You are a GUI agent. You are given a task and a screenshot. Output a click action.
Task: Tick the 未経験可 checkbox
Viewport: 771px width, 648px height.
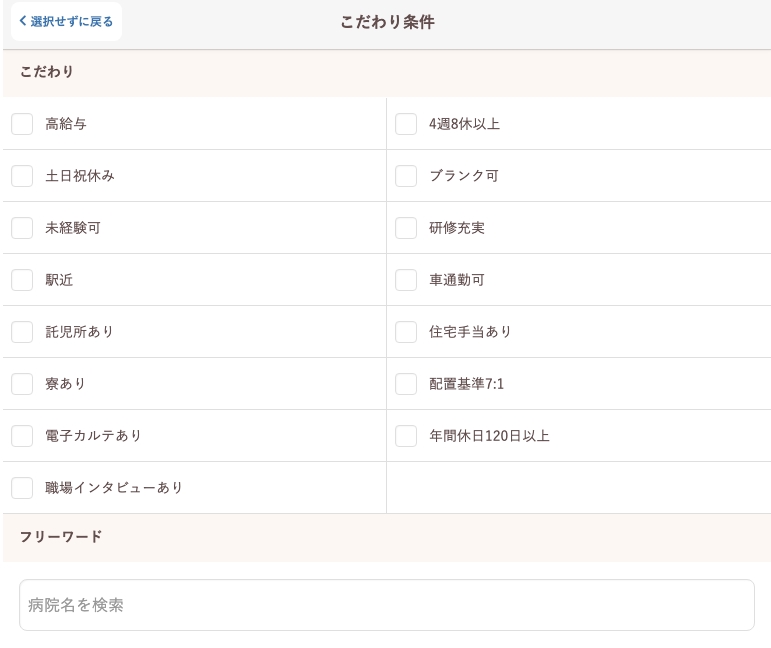(x=22, y=228)
